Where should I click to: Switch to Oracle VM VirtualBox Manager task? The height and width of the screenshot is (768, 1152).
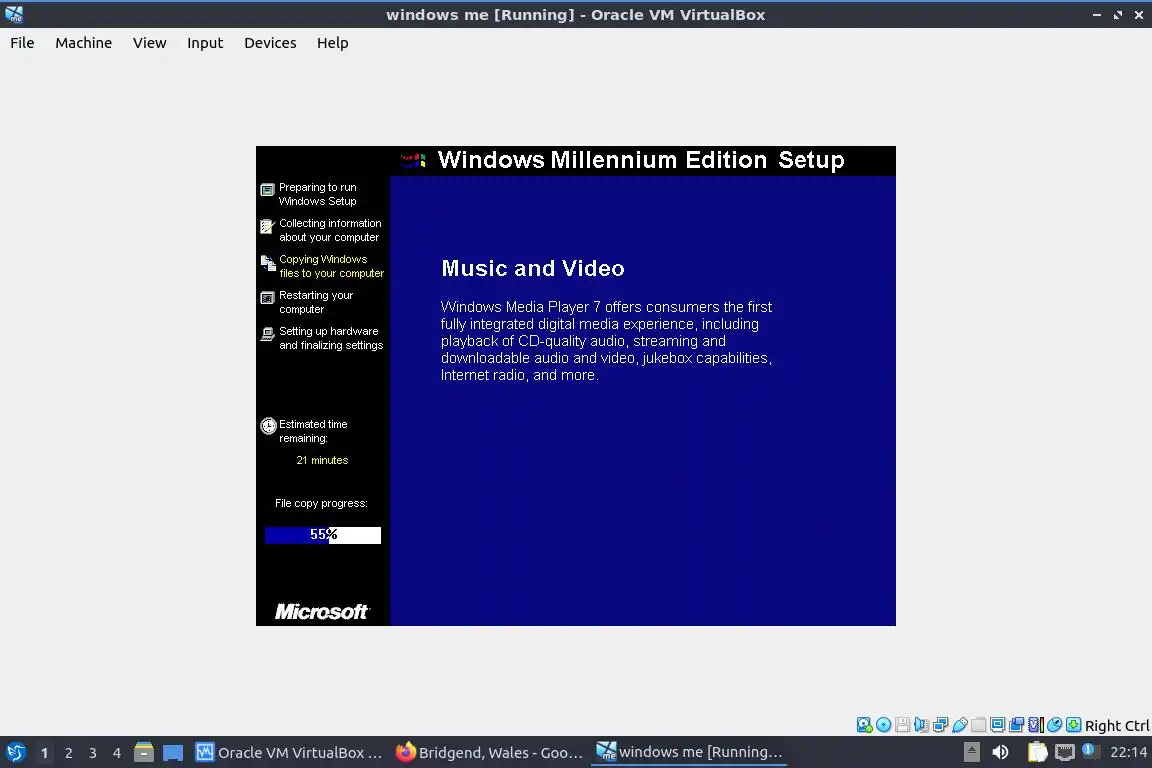pos(289,753)
